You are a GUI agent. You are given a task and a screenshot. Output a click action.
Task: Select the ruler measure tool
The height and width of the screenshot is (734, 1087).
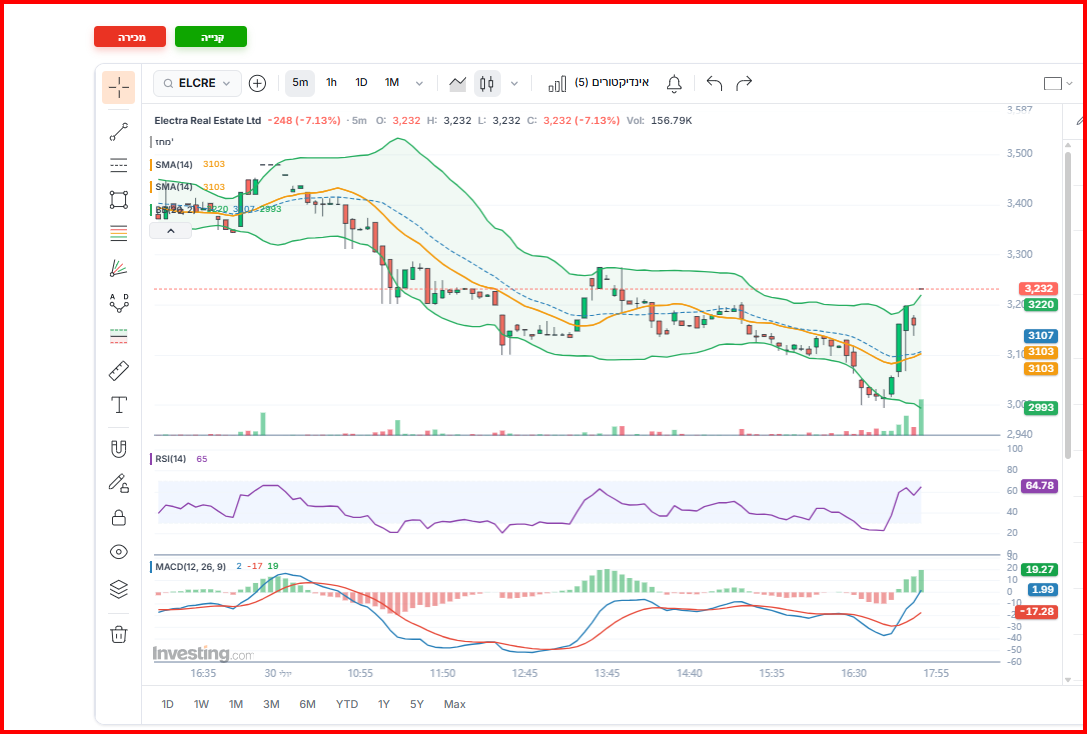(x=119, y=371)
